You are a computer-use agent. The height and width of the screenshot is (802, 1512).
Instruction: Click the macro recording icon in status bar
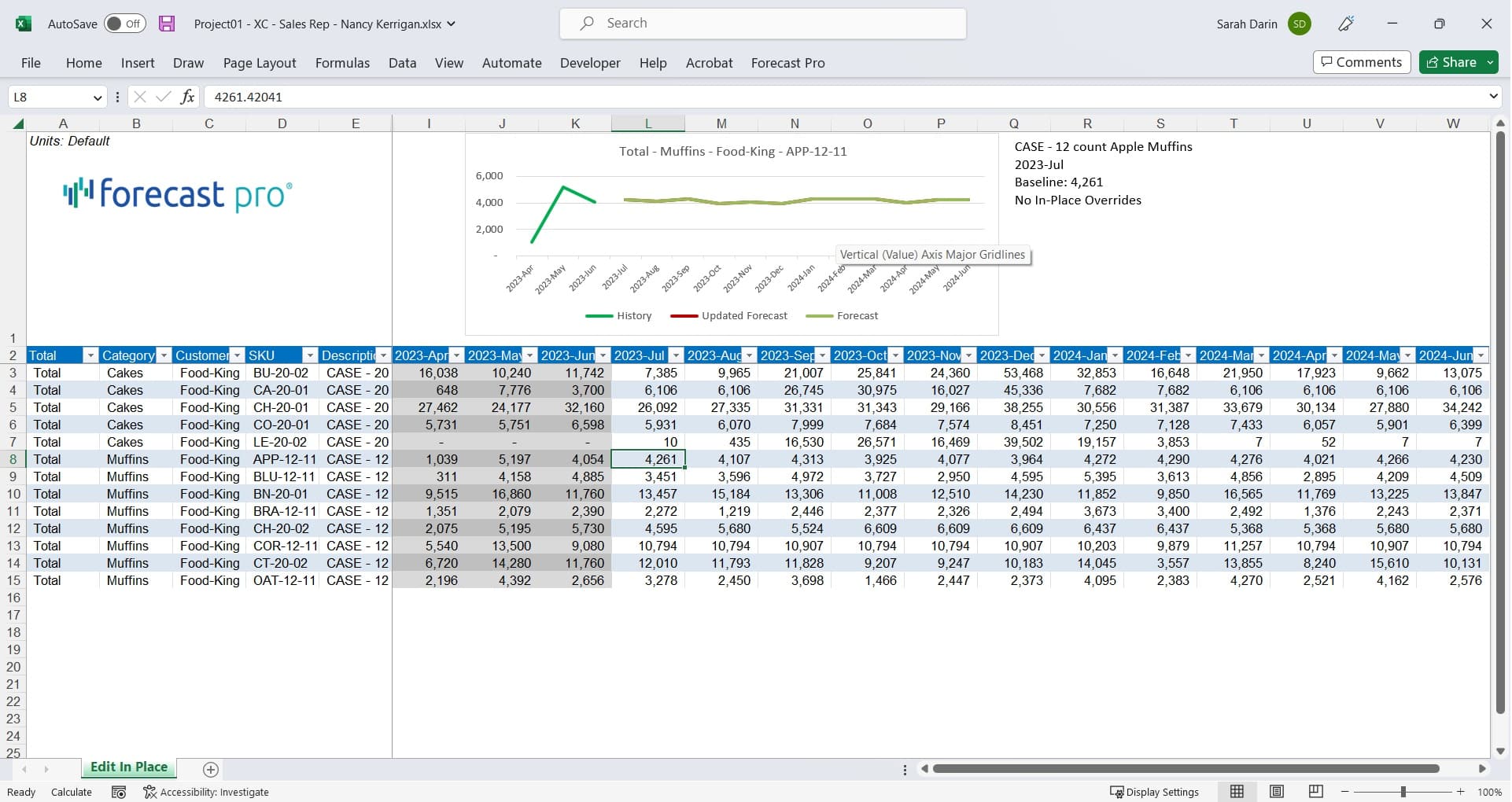pos(119,792)
